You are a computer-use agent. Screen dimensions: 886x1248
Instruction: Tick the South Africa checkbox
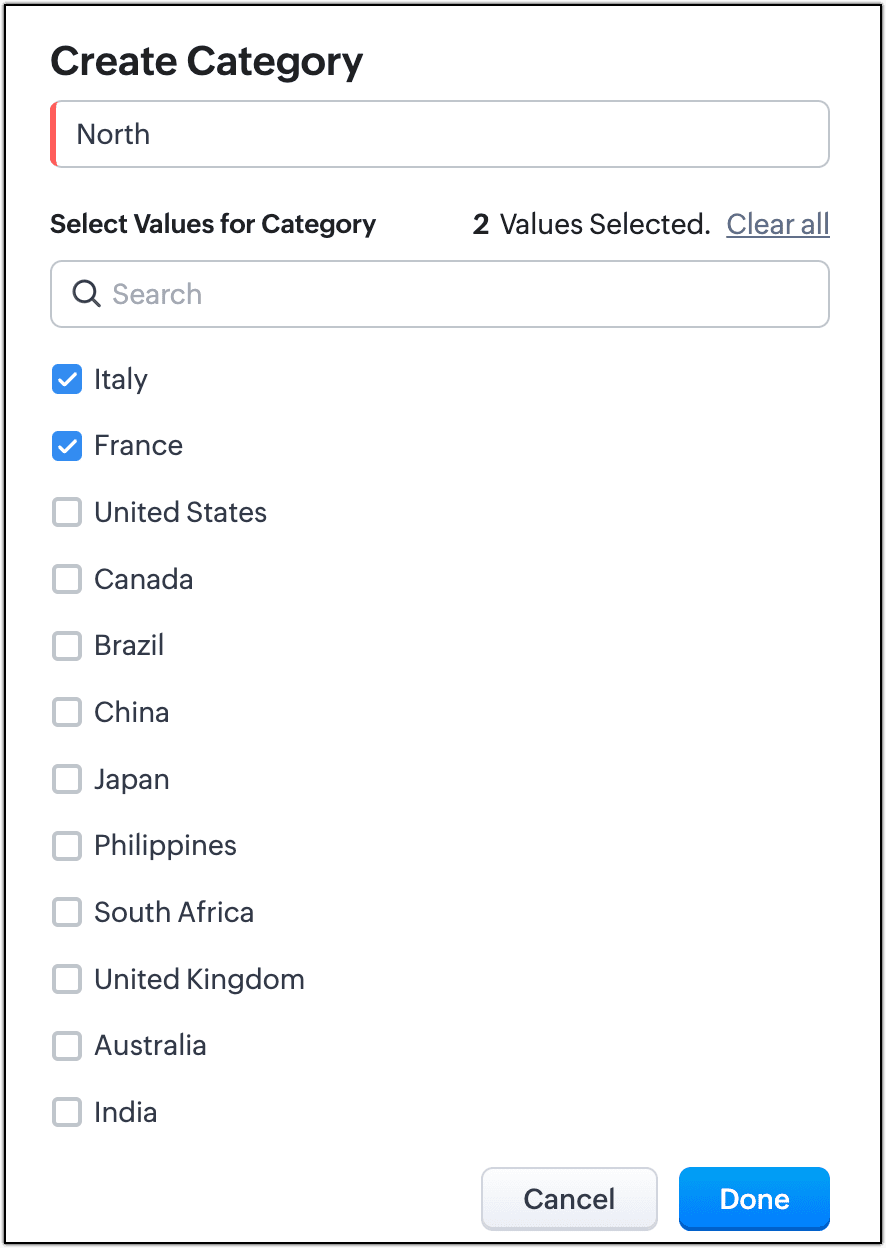pos(67,913)
